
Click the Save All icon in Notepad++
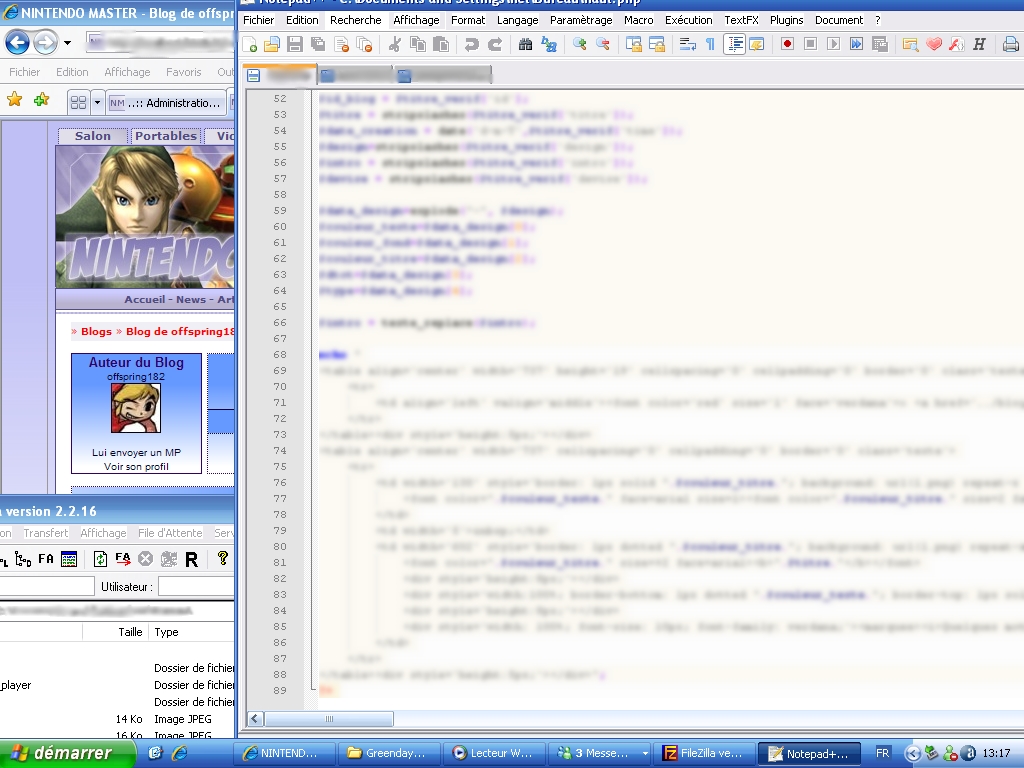point(318,44)
